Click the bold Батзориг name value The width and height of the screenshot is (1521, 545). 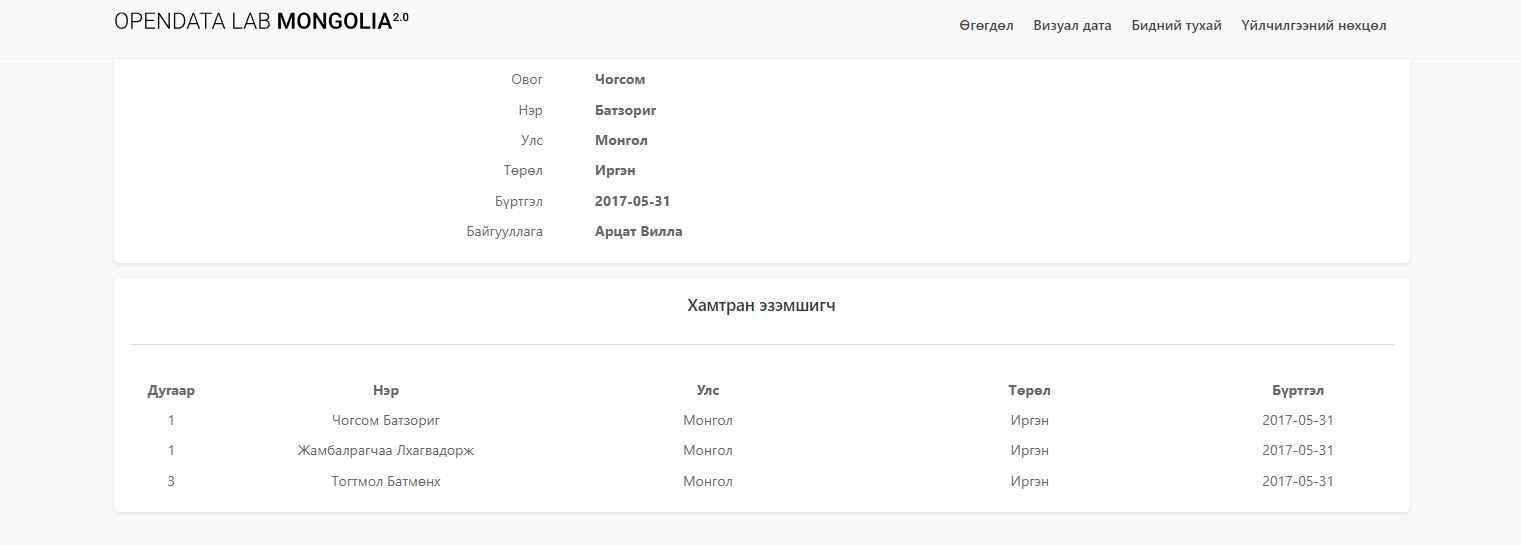[x=625, y=110]
